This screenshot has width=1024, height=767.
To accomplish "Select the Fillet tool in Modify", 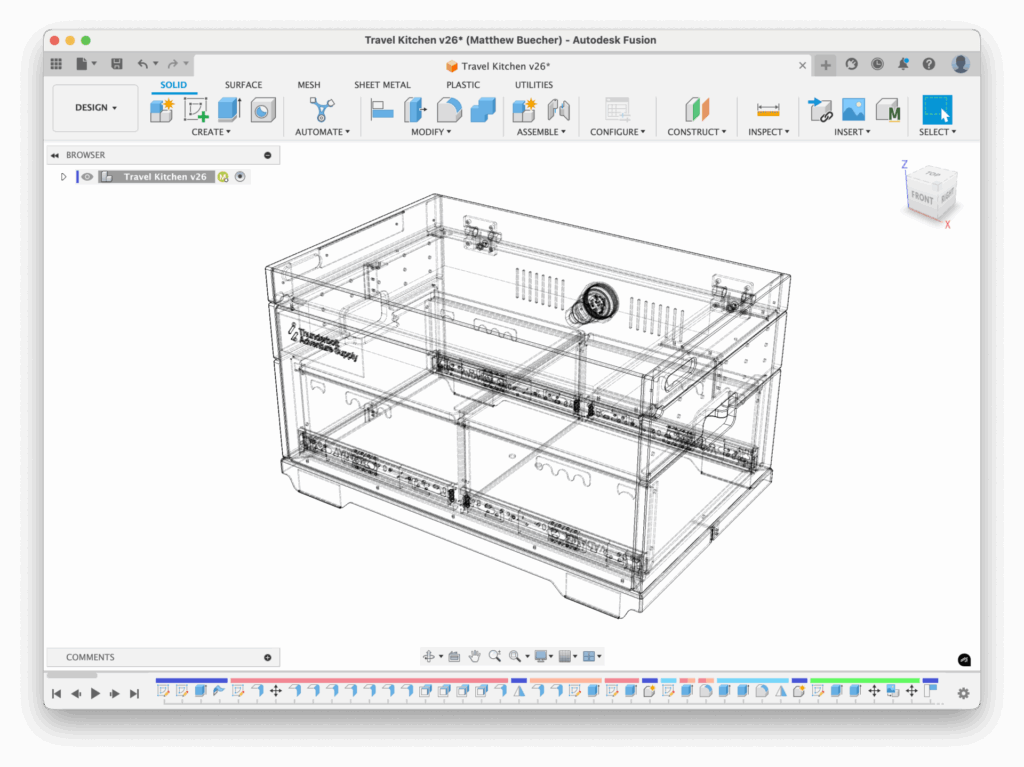I will [449, 109].
